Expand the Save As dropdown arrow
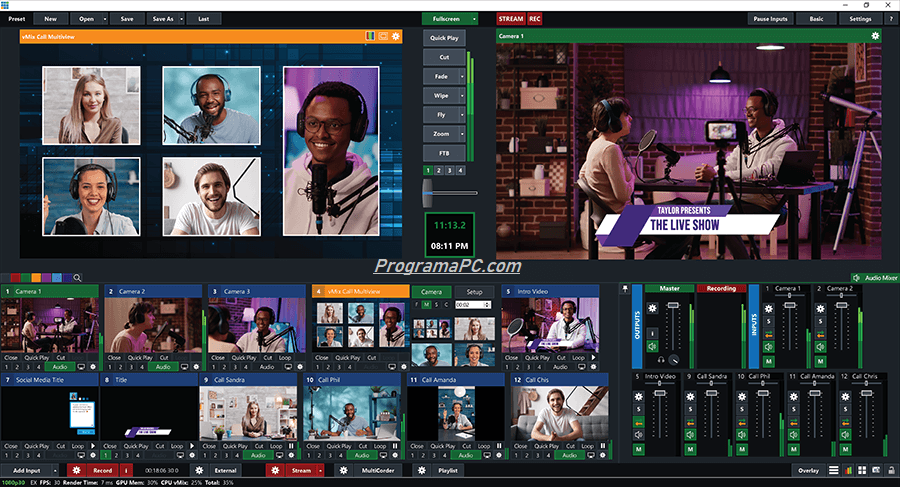The height and width of the screenshot is (487, 900). coord(181,18)
